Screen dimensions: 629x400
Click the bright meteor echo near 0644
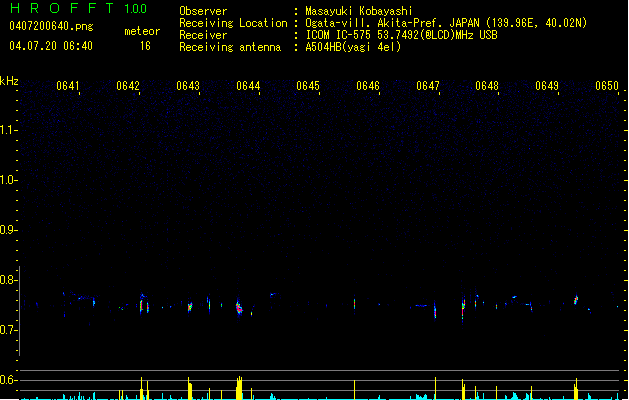click(x=239, y=308)
